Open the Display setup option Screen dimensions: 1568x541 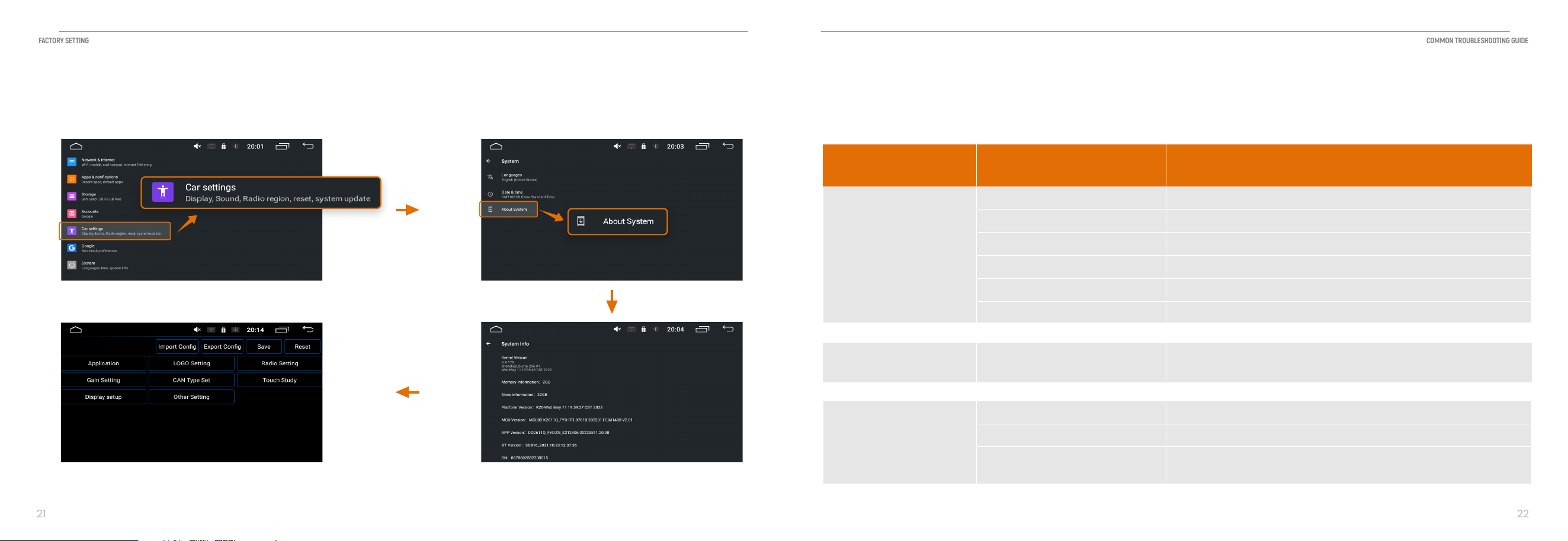click(104, 397)
